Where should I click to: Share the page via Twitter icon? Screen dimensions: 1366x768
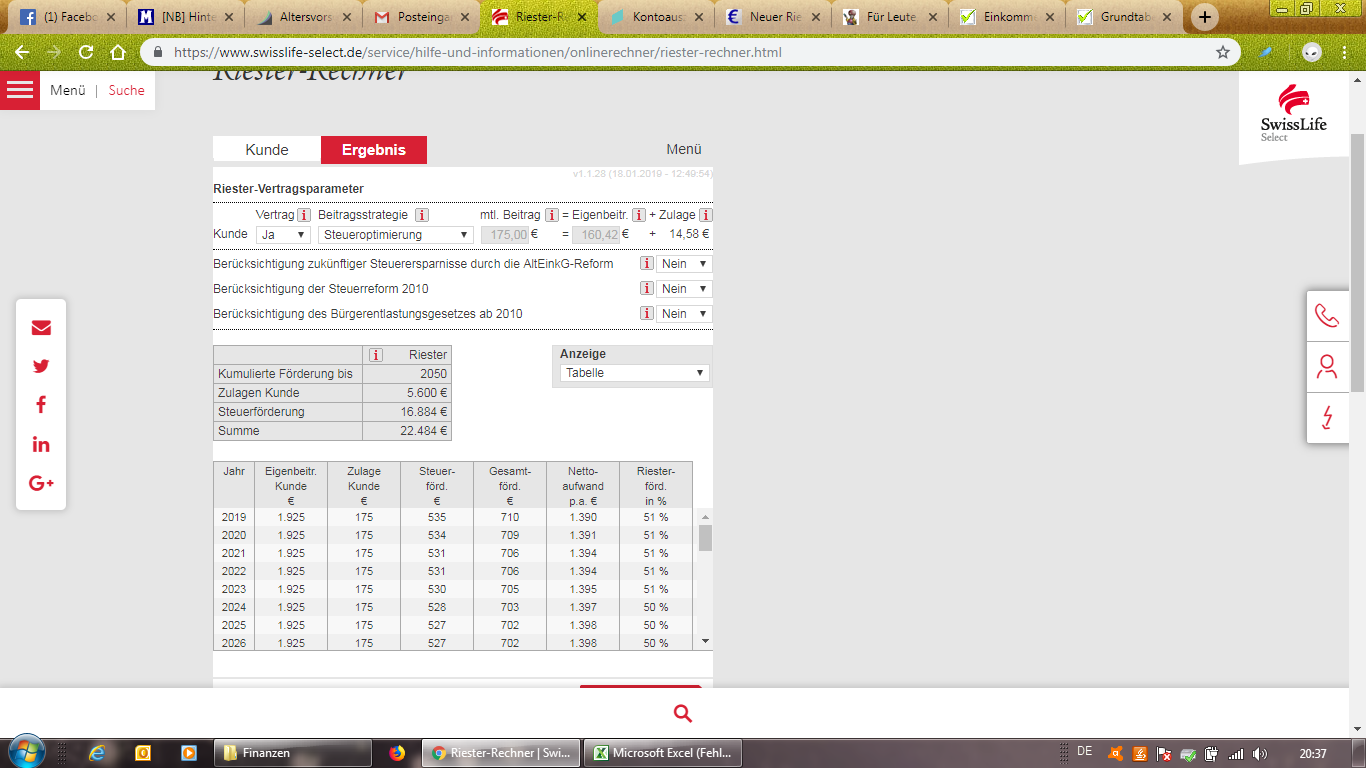coord(41,366)
